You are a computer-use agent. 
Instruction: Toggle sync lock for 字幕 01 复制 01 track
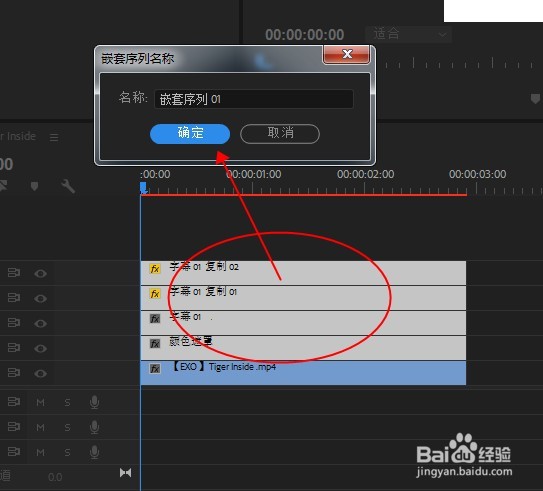click(14, 298)
